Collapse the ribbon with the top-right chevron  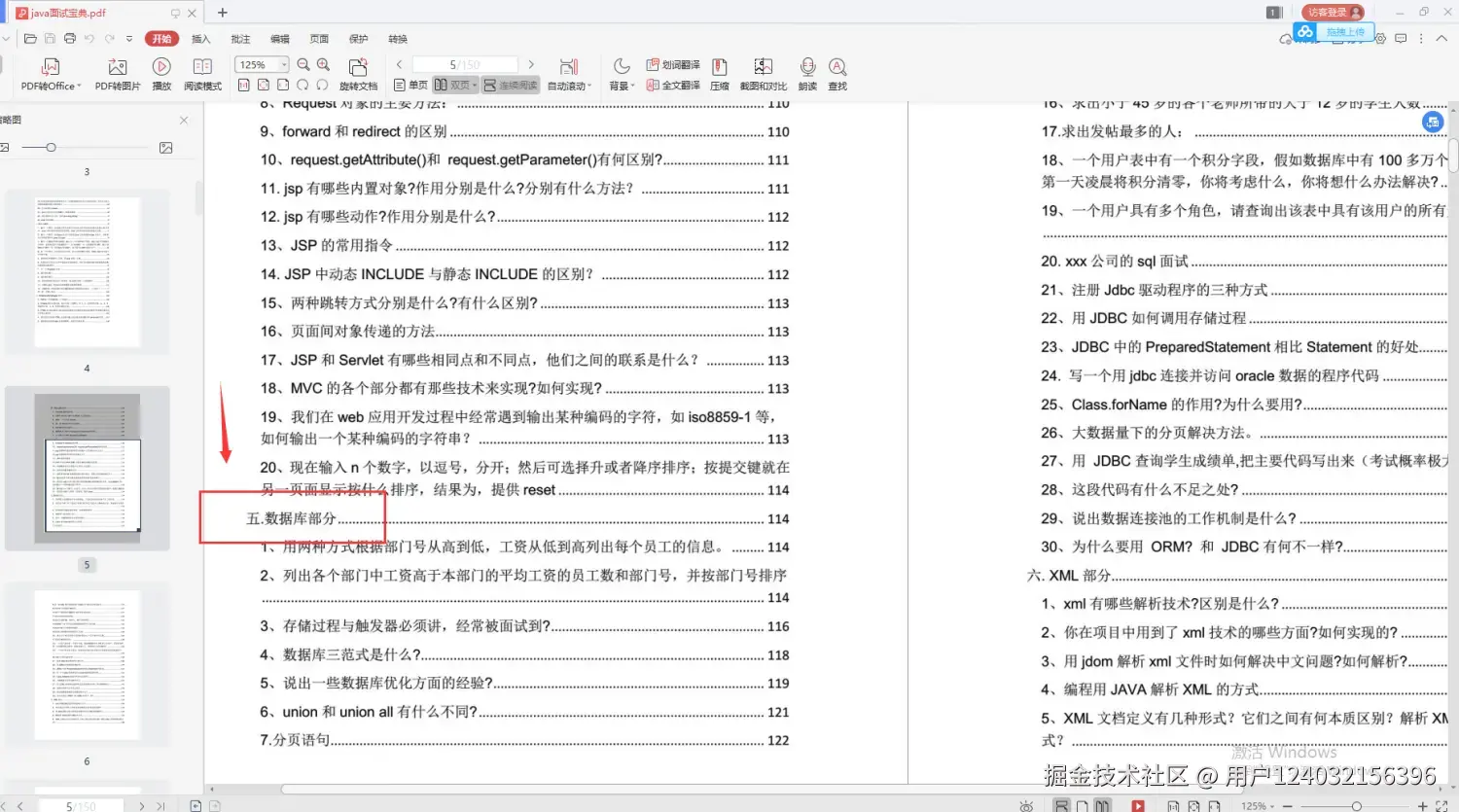(1441, 39)
